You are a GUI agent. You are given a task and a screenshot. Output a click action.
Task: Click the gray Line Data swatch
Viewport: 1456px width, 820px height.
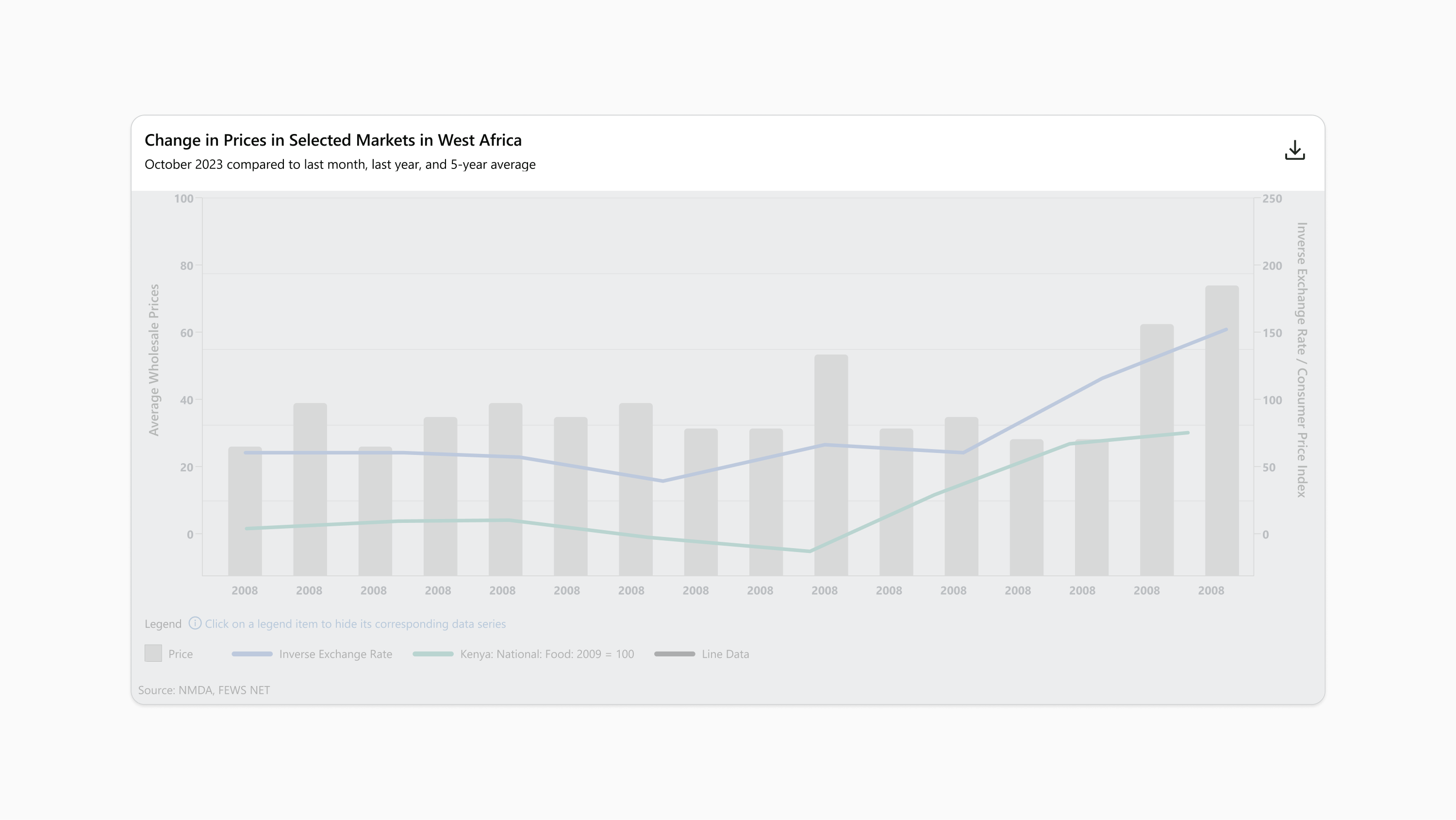(x=674, y=654)
